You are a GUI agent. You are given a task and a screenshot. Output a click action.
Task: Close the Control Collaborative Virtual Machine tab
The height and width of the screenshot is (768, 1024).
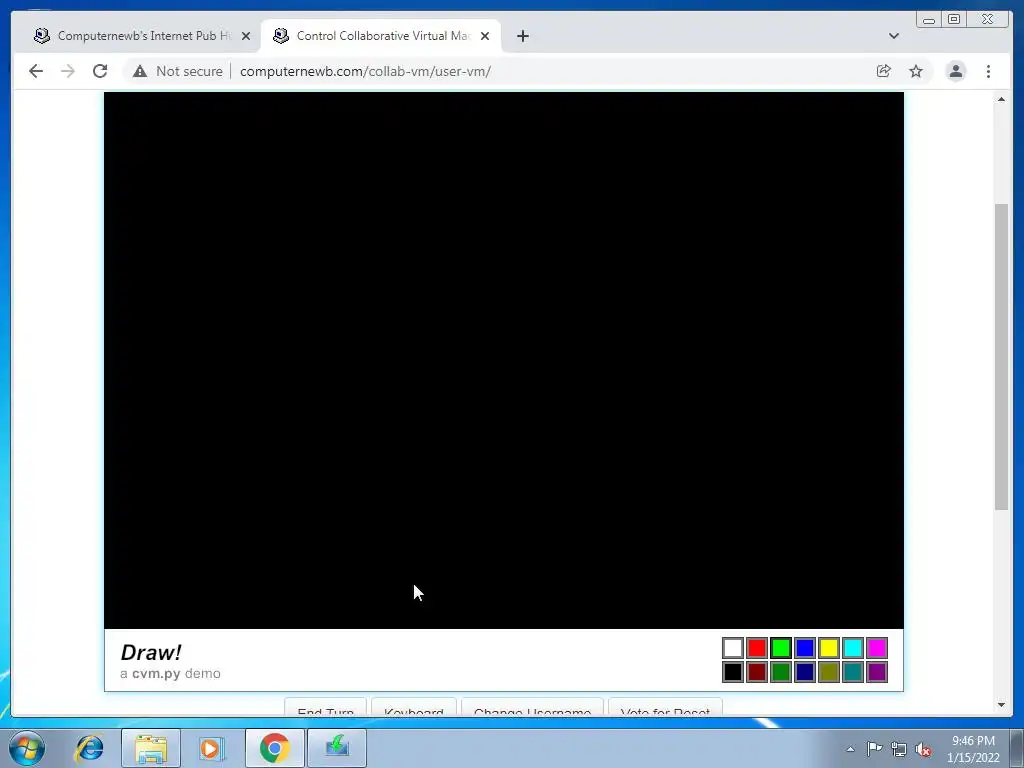[x=485, y=36]
